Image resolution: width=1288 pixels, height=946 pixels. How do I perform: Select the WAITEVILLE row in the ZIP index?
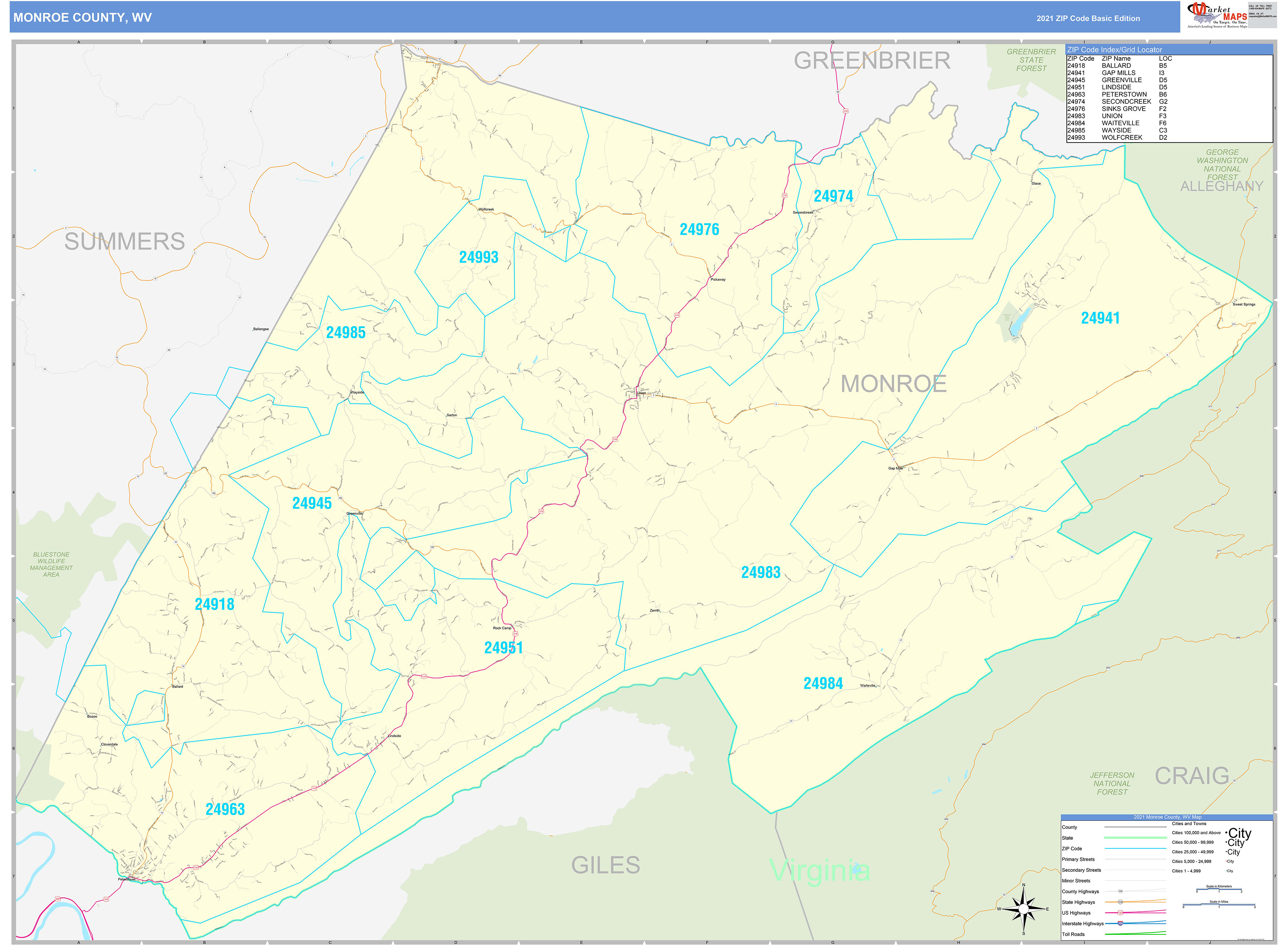coord(1117,123)
